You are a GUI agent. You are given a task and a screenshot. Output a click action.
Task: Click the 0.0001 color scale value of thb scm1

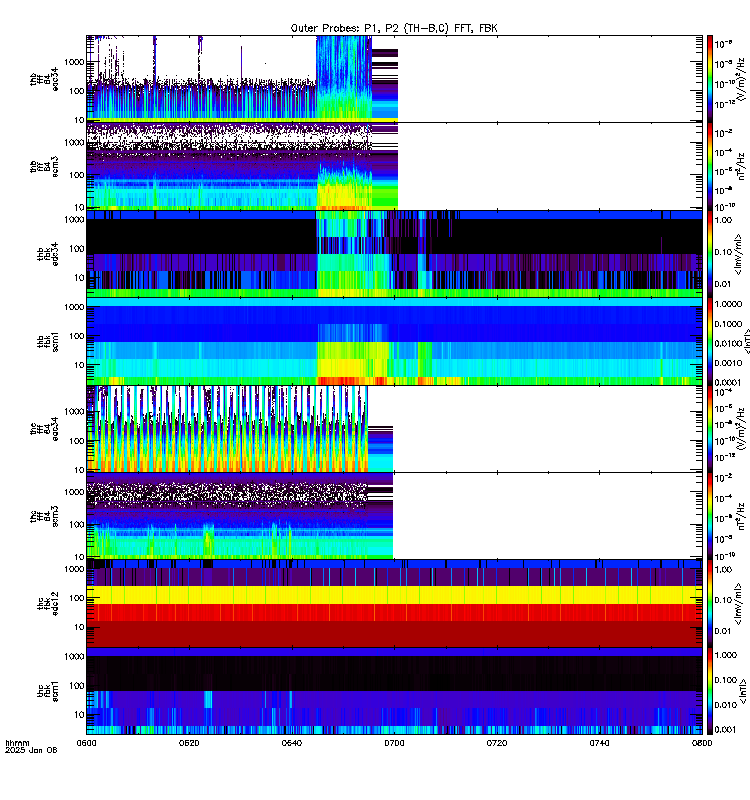[x=728, y=382]
